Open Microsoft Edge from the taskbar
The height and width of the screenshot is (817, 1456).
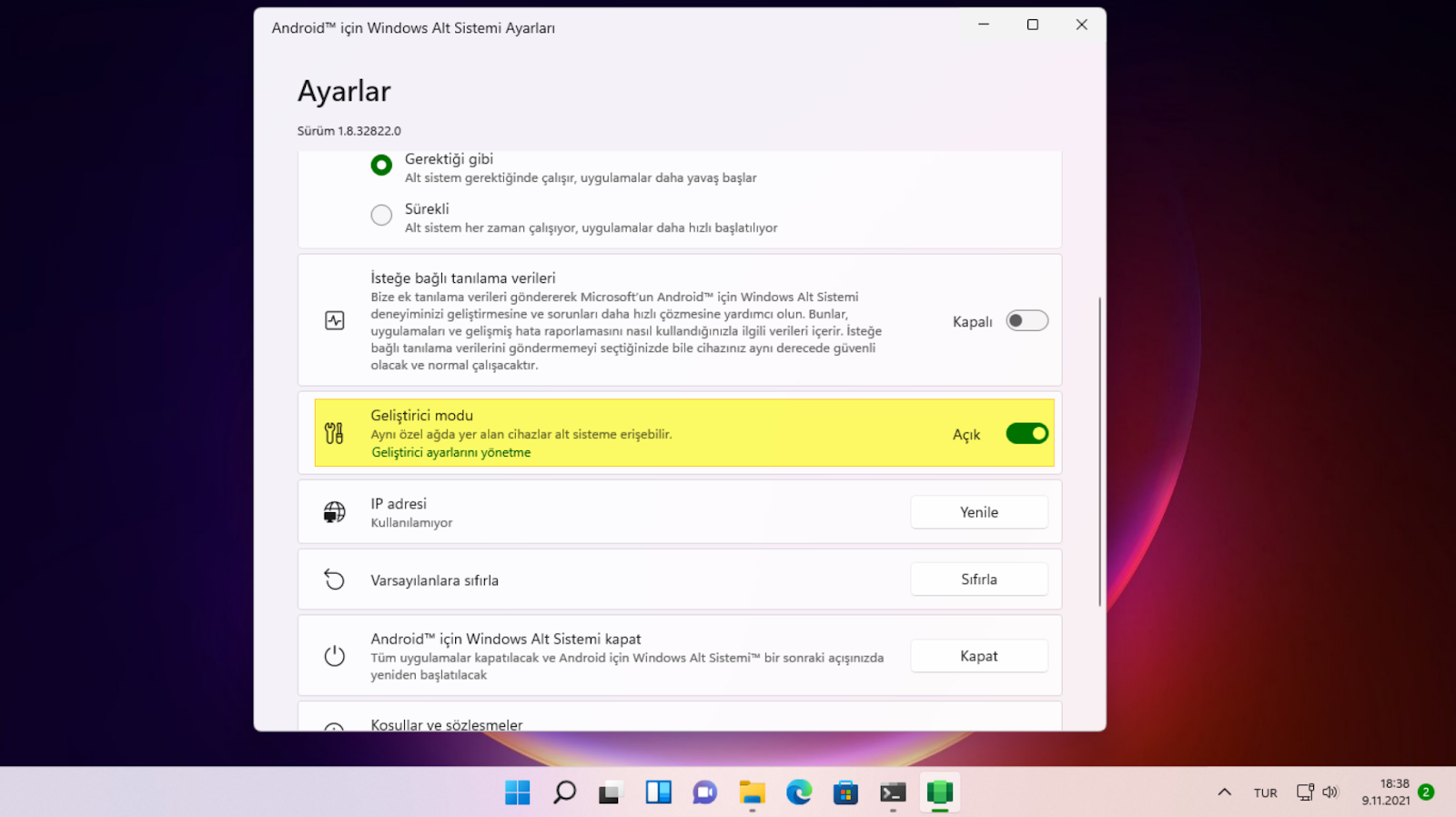tap(799, 792)
